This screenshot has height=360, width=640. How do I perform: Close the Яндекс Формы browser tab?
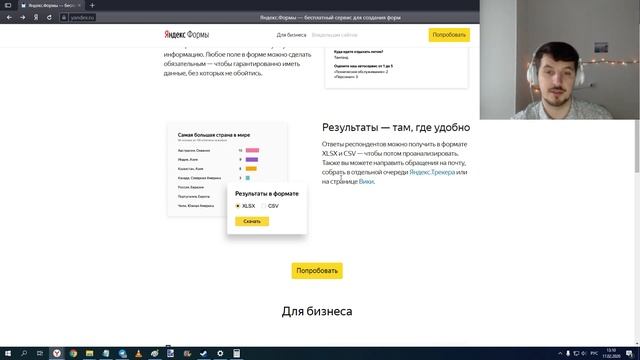(x=79, y=5)
